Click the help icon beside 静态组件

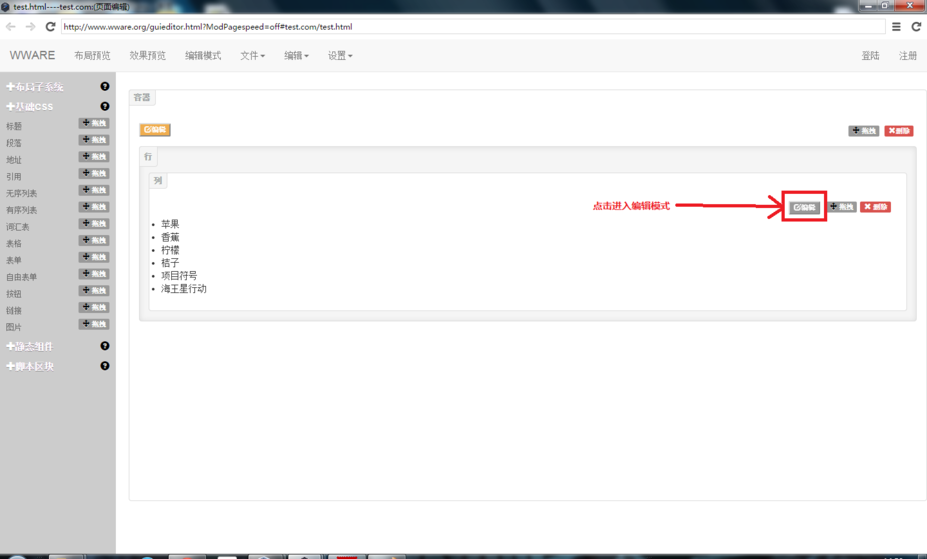point(105,346)
